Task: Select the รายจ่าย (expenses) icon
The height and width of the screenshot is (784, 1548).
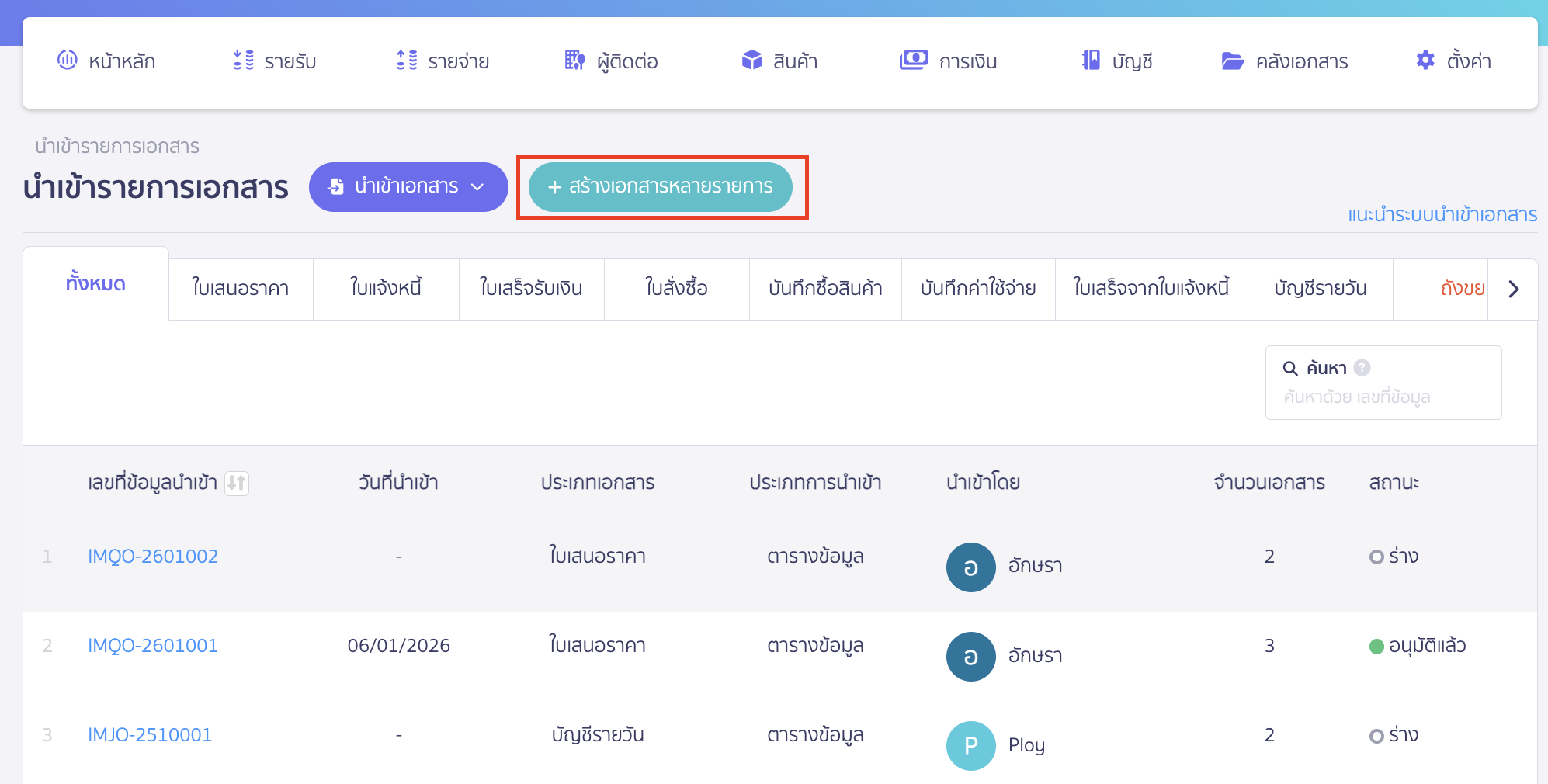Action: [x=404, y=60]
